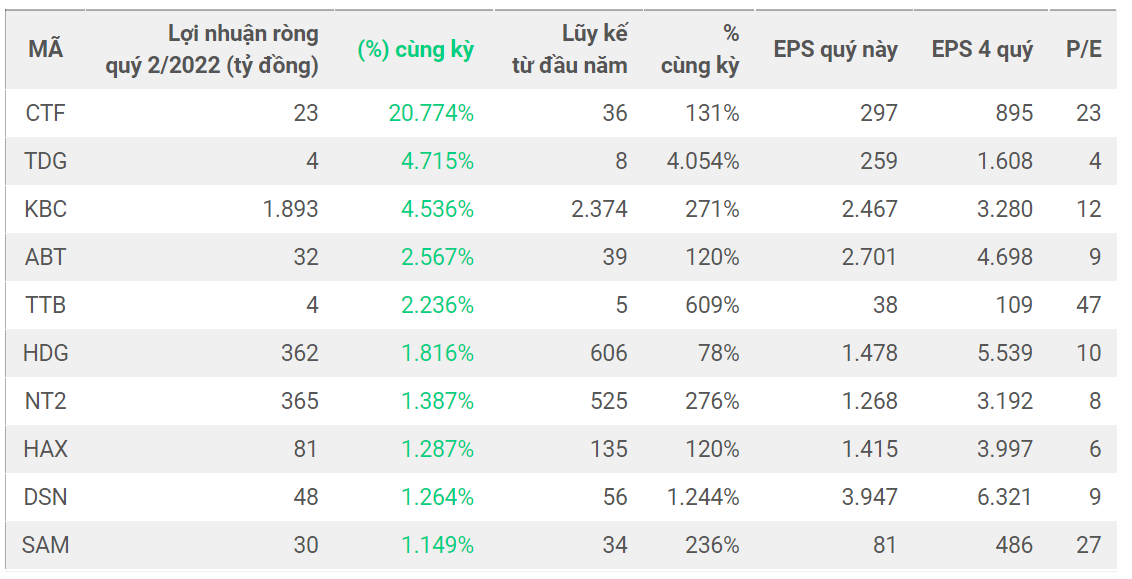Select the HDG ticker
The width and height of the screenshot is (1132, 579).
(x=45, y=353)
